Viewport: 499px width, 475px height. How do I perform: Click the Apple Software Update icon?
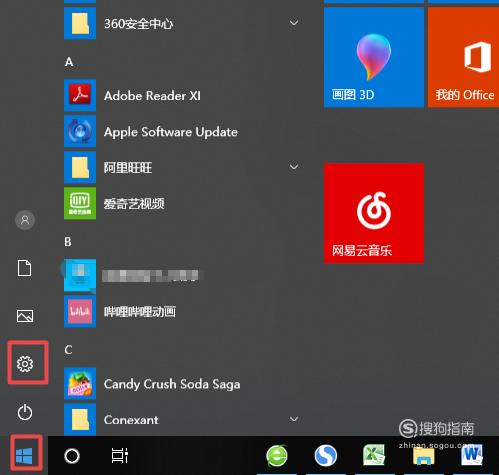[80, 131]
